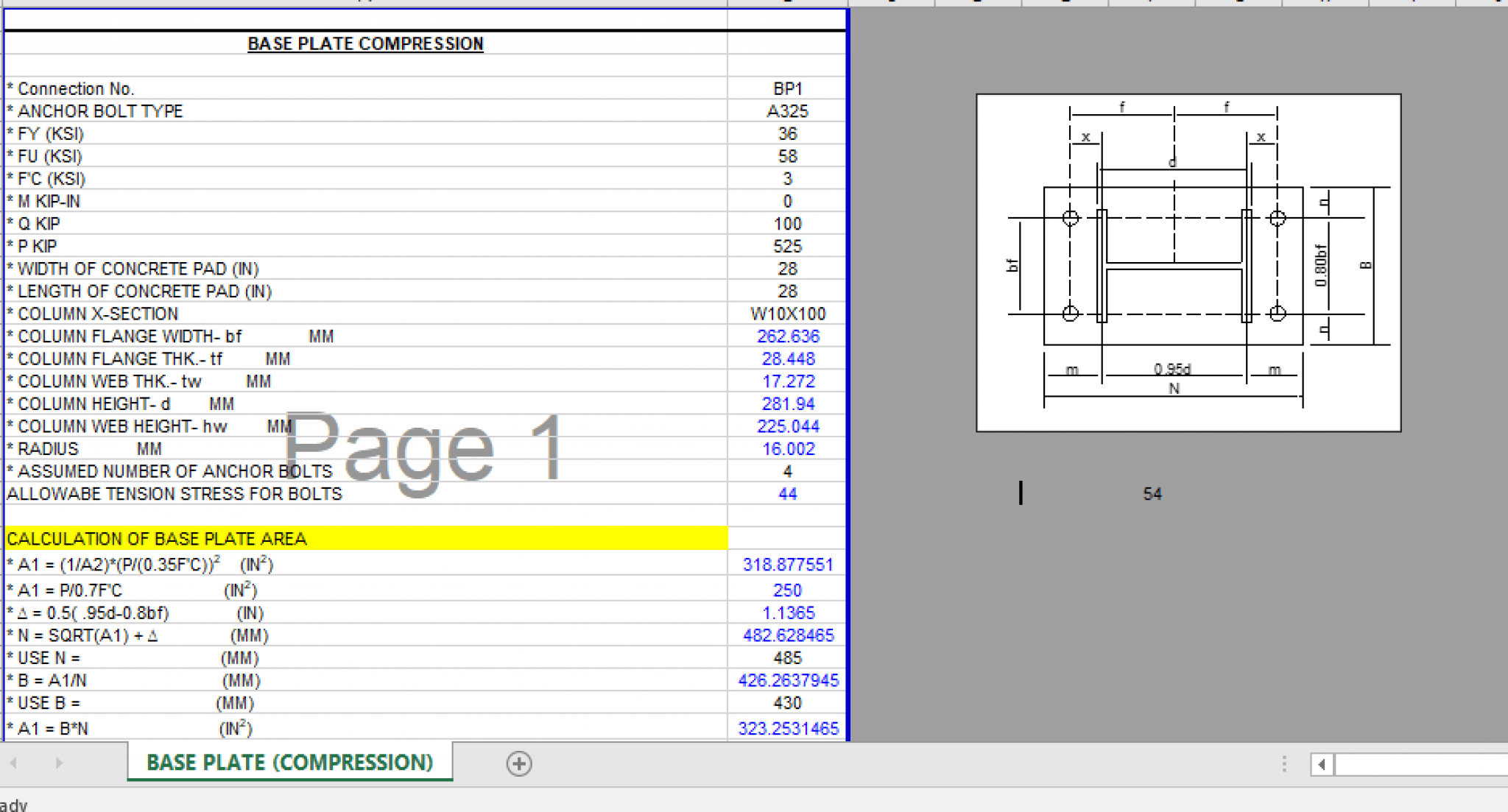Select N value 482.628465
The height and width of the screenshot is (812, 1508).
pyautogui.click(x=787, y=635)
